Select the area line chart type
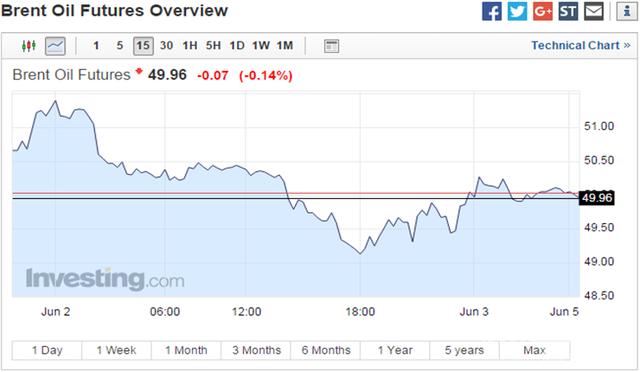This screenshot has height=372, width=640. [x=55, y=46]
